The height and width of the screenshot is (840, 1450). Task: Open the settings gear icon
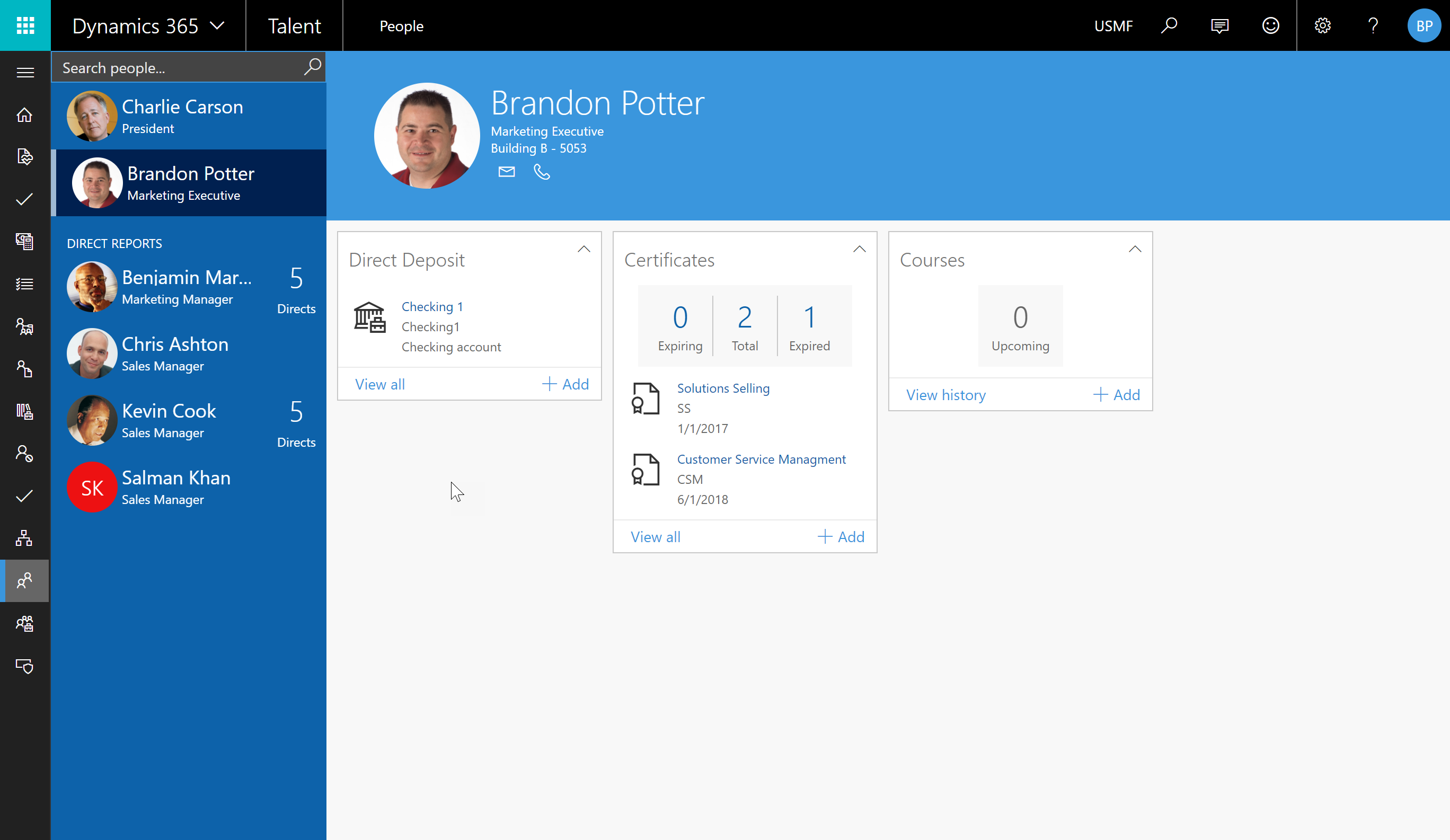click(x=1322, y=25)
